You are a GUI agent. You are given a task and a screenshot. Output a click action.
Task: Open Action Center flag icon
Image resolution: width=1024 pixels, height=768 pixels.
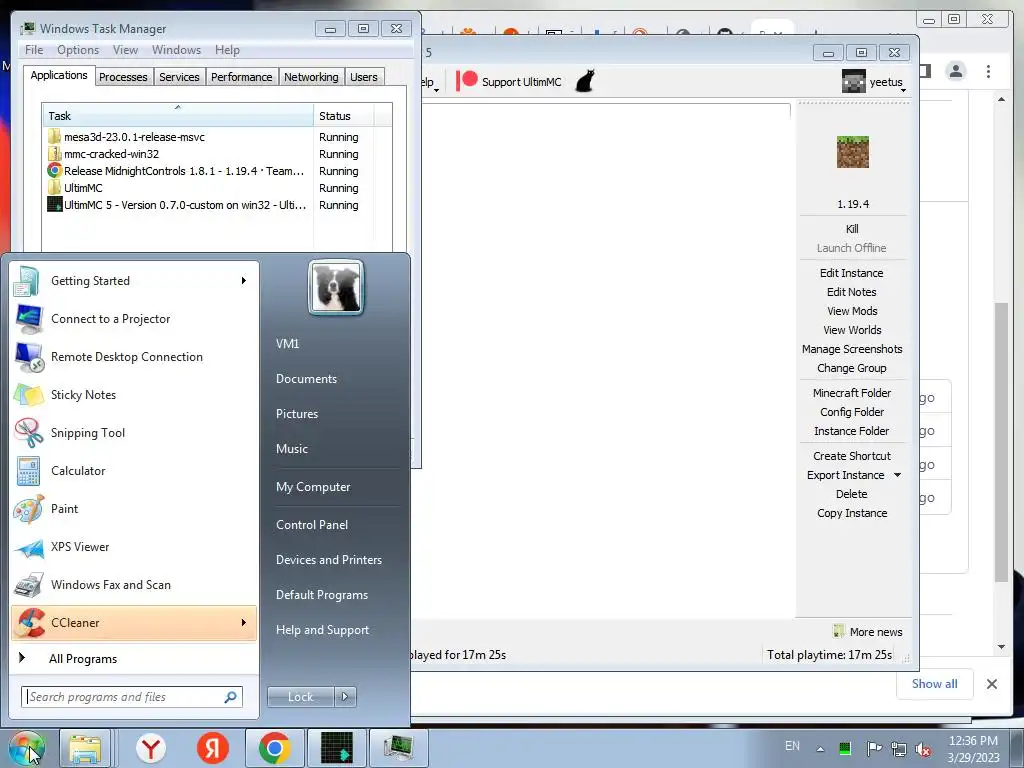(874, 748)
